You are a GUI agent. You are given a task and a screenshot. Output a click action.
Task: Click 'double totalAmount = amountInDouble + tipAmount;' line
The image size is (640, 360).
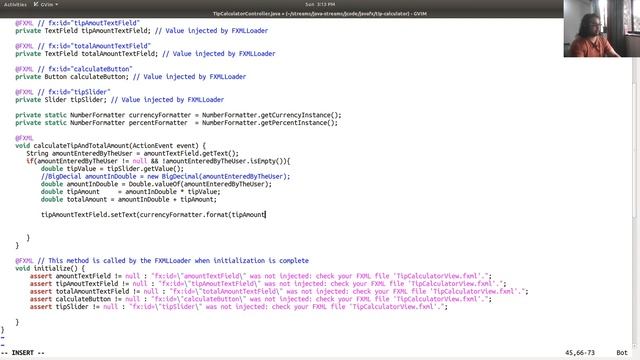pos(129,200)
